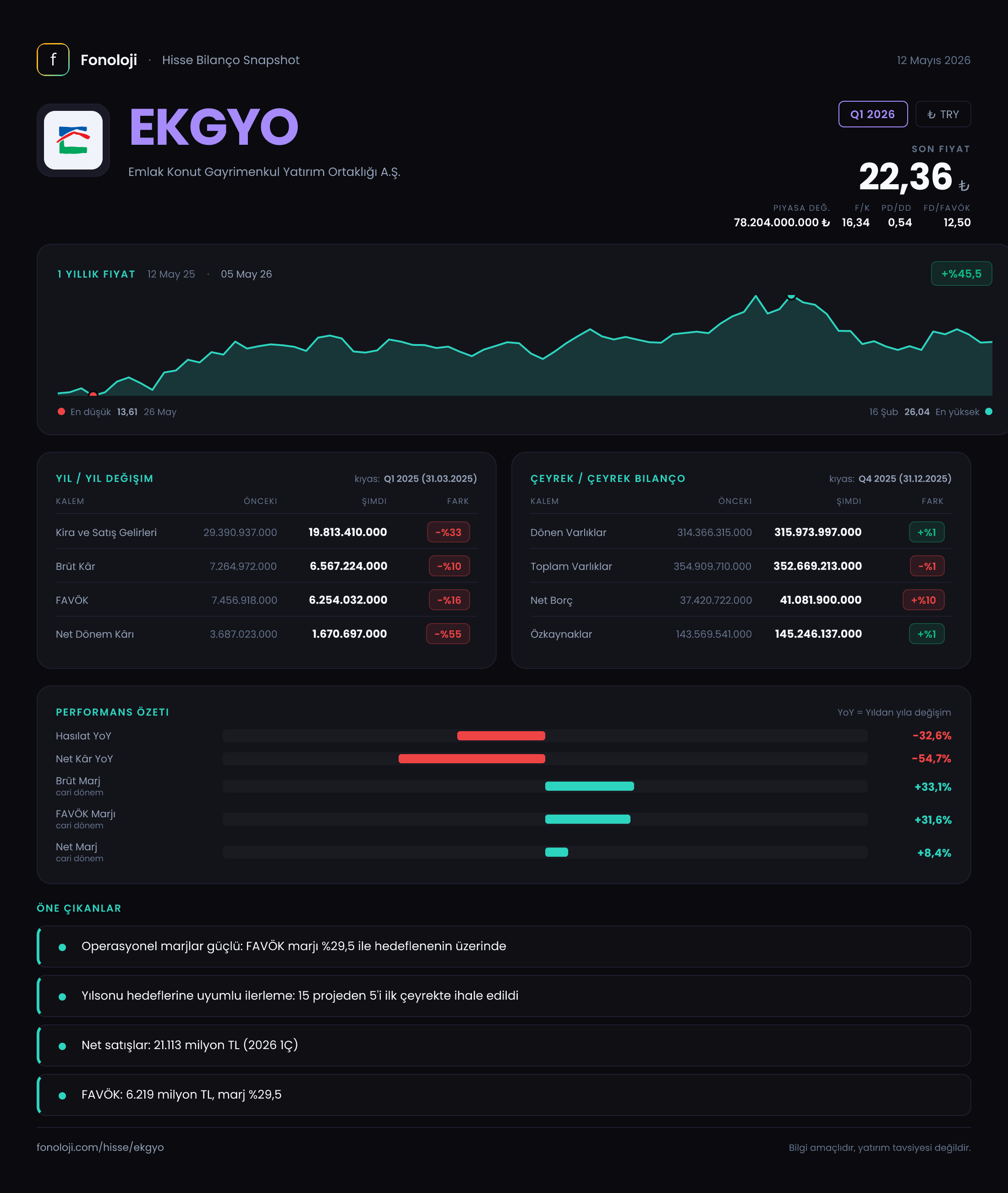Click the Net Kâr YoY red bar
Screen dimensions: 1008x1193
471,759
